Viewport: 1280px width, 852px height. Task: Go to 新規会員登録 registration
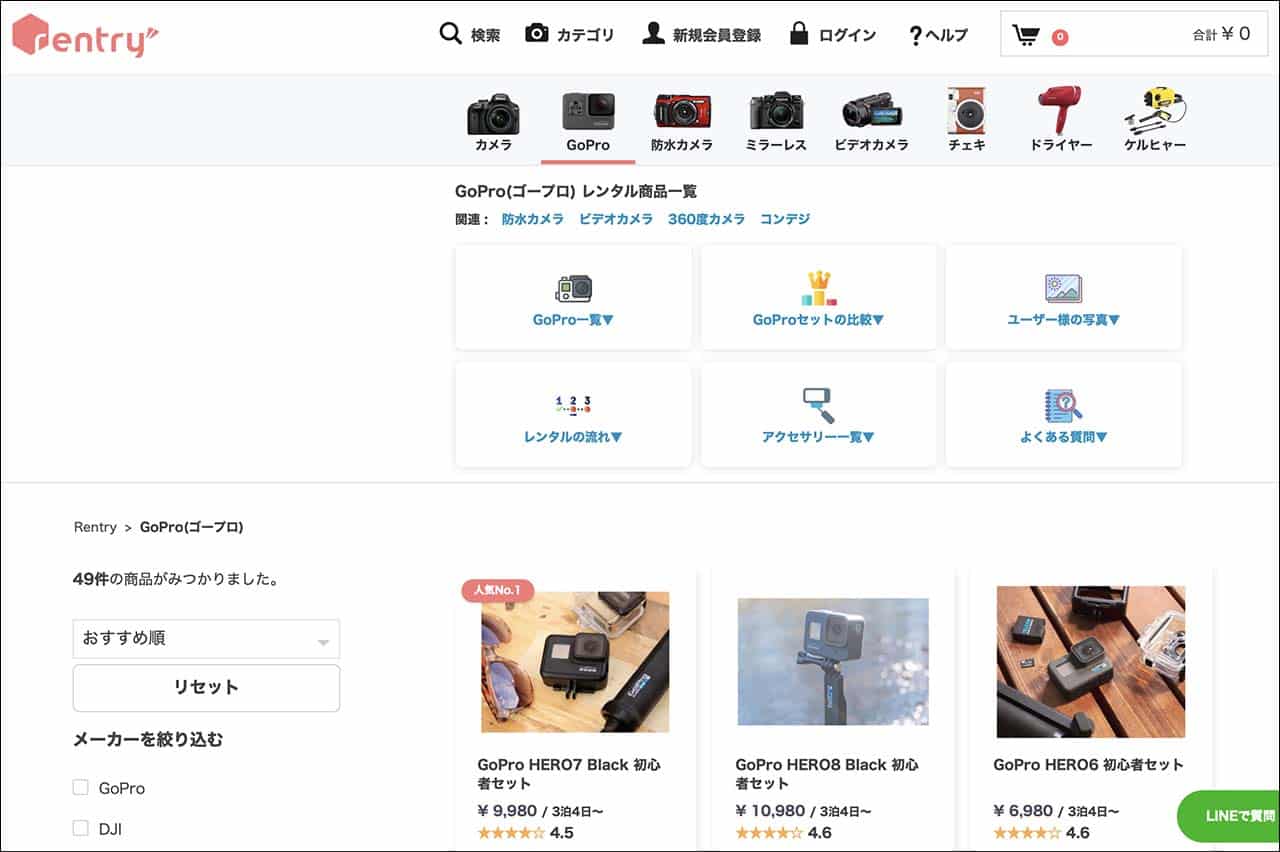(x=716, y=35)
